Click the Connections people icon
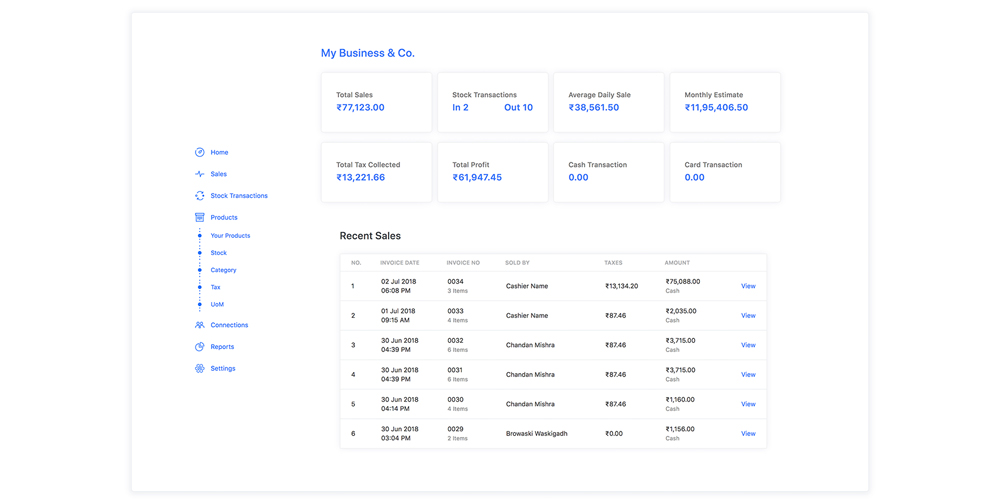This screenshot has width=1000, height=503. coord(200,325)
